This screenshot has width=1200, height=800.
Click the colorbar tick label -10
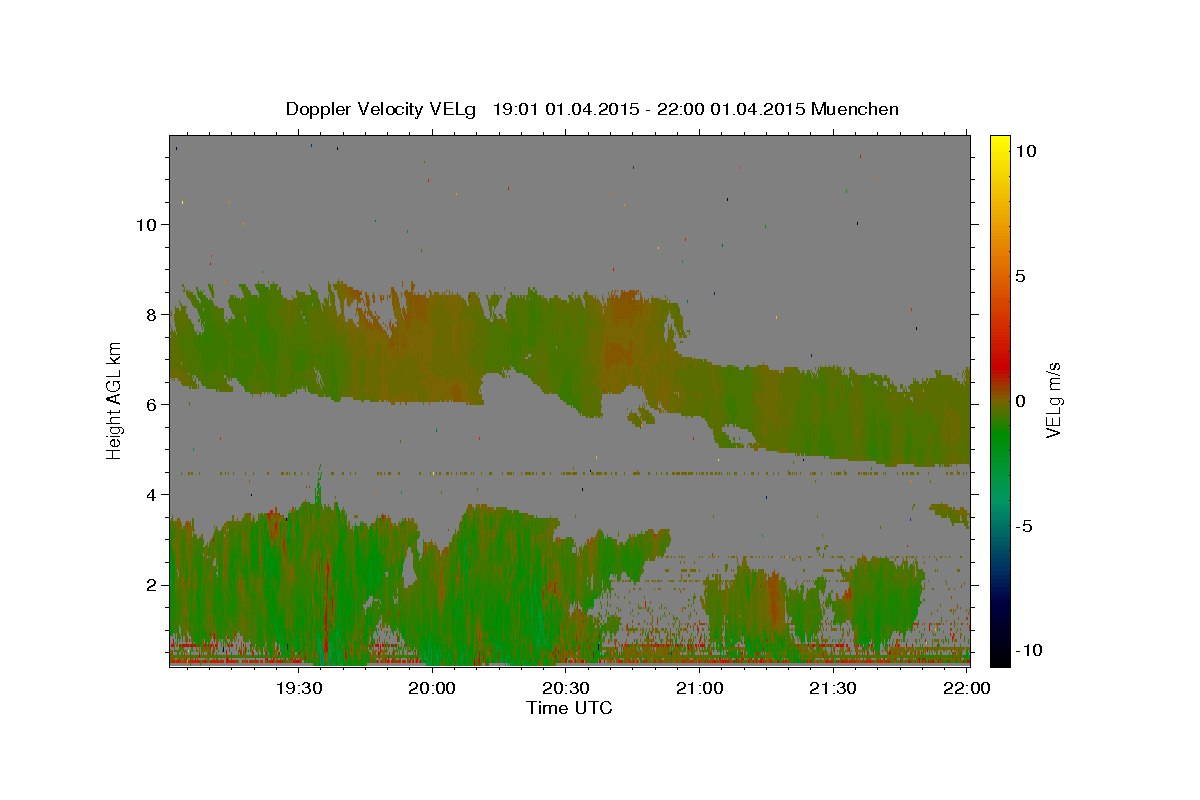[1027, 650]
